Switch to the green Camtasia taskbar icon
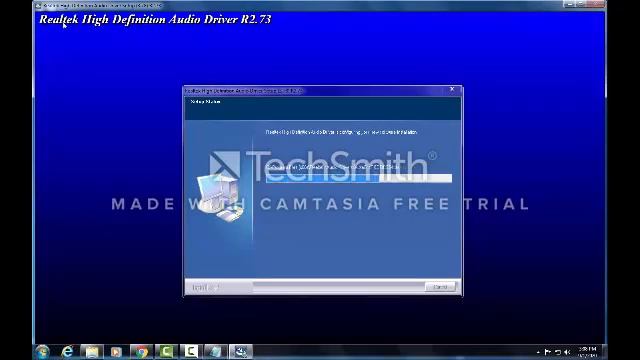The width and height of the screenshot is (640, 360). pos(166,351)
